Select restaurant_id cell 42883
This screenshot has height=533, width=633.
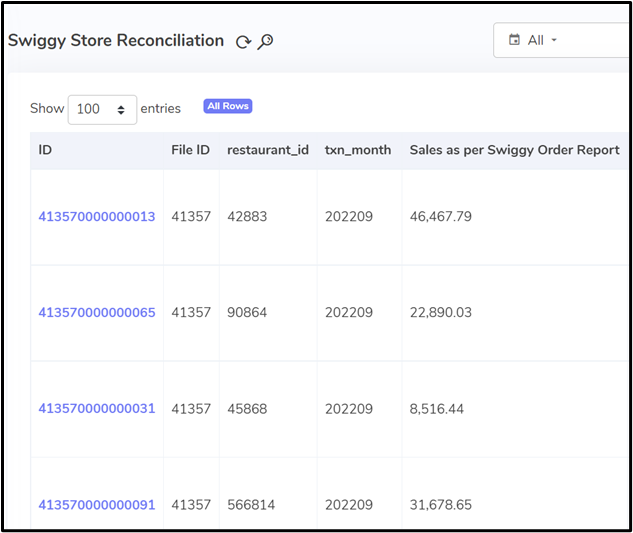coord(247,217)
